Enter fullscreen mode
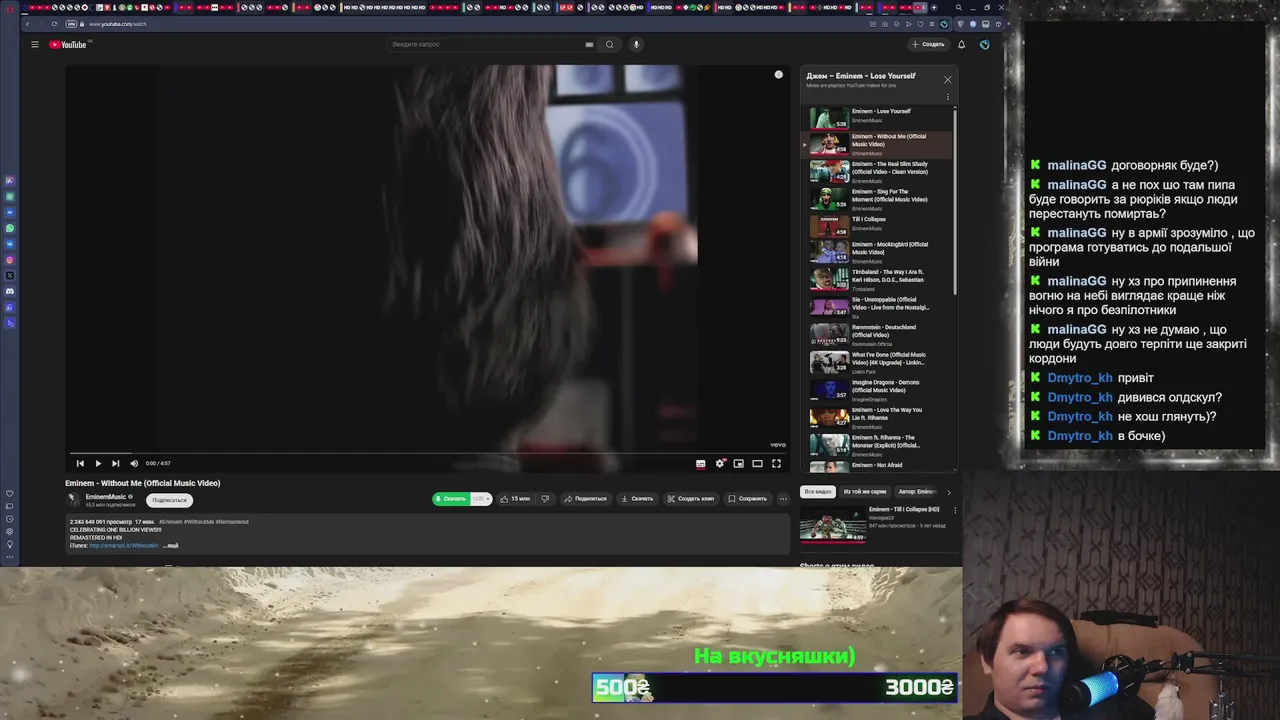The height and width of the screenshot is (720, 1280). [776, 463]
